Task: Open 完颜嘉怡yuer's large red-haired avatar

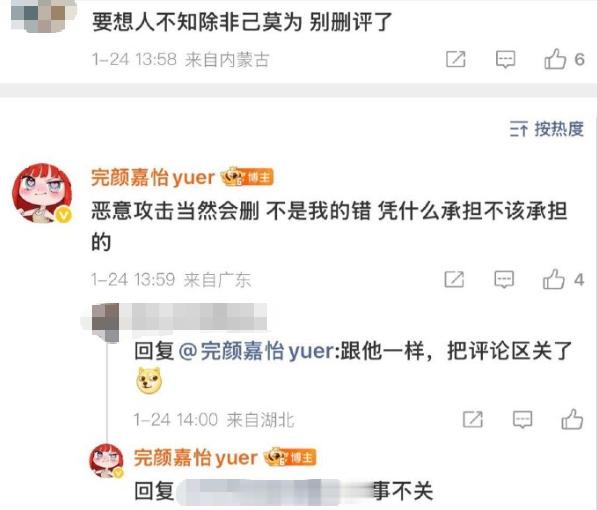Action: (x=42, y=193)
